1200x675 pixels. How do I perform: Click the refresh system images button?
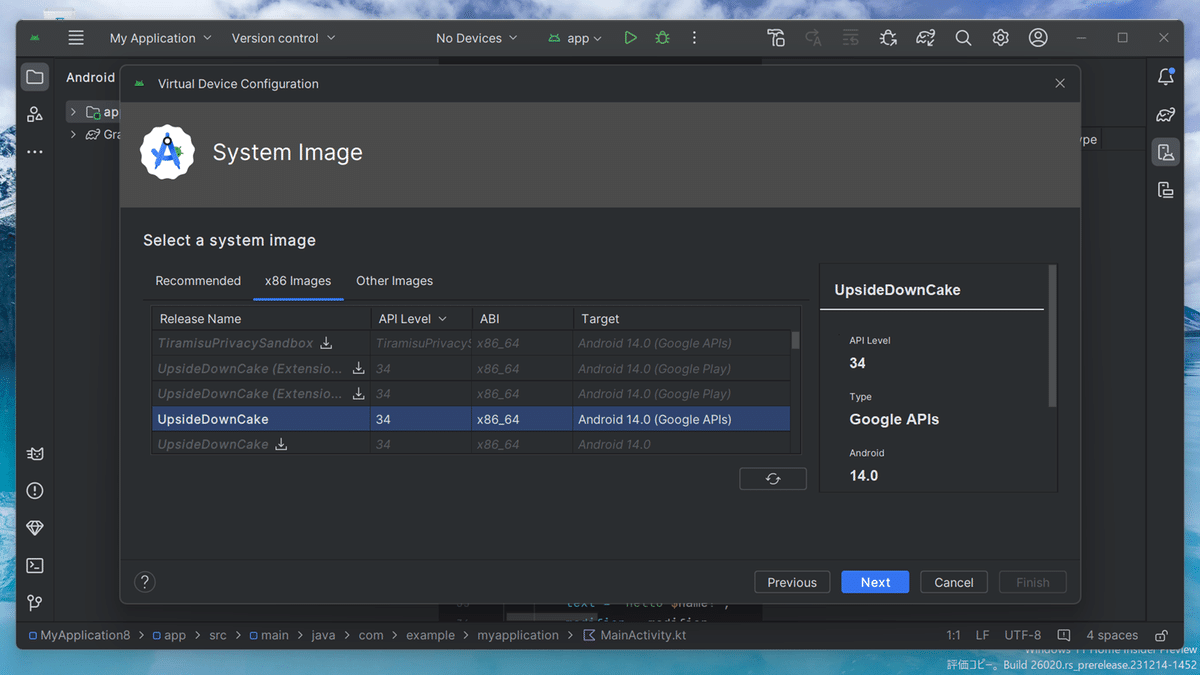click(x=773, y=479)
